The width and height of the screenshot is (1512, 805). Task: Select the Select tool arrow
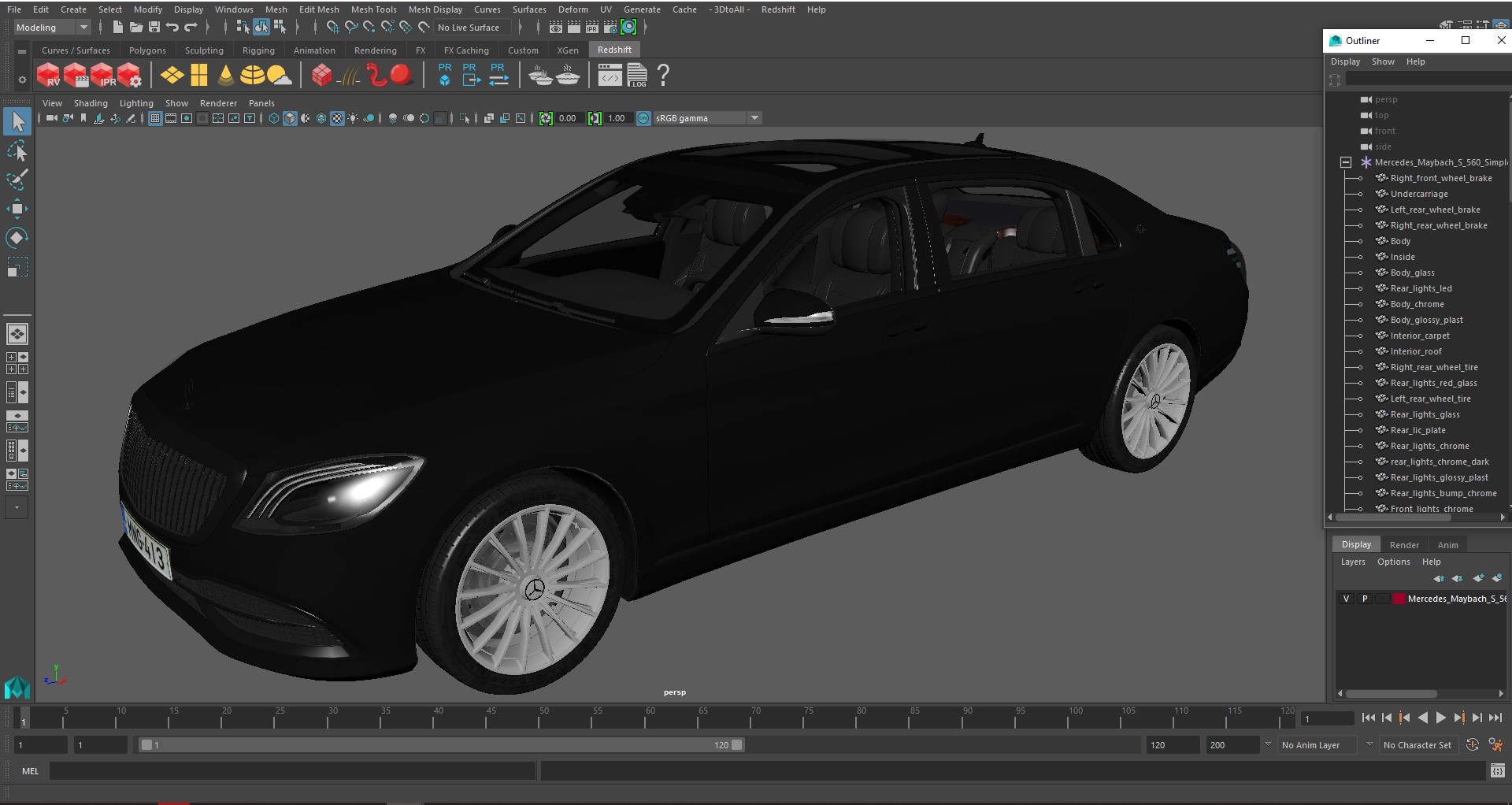click(x=17, y=121)
